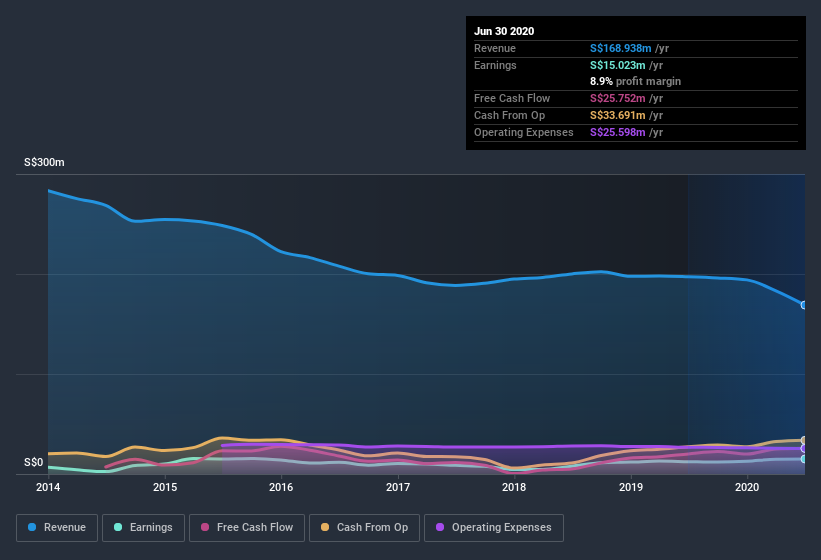Click the Earnings endpoint marker
821x560 pixels.
[x=804, y=459]
